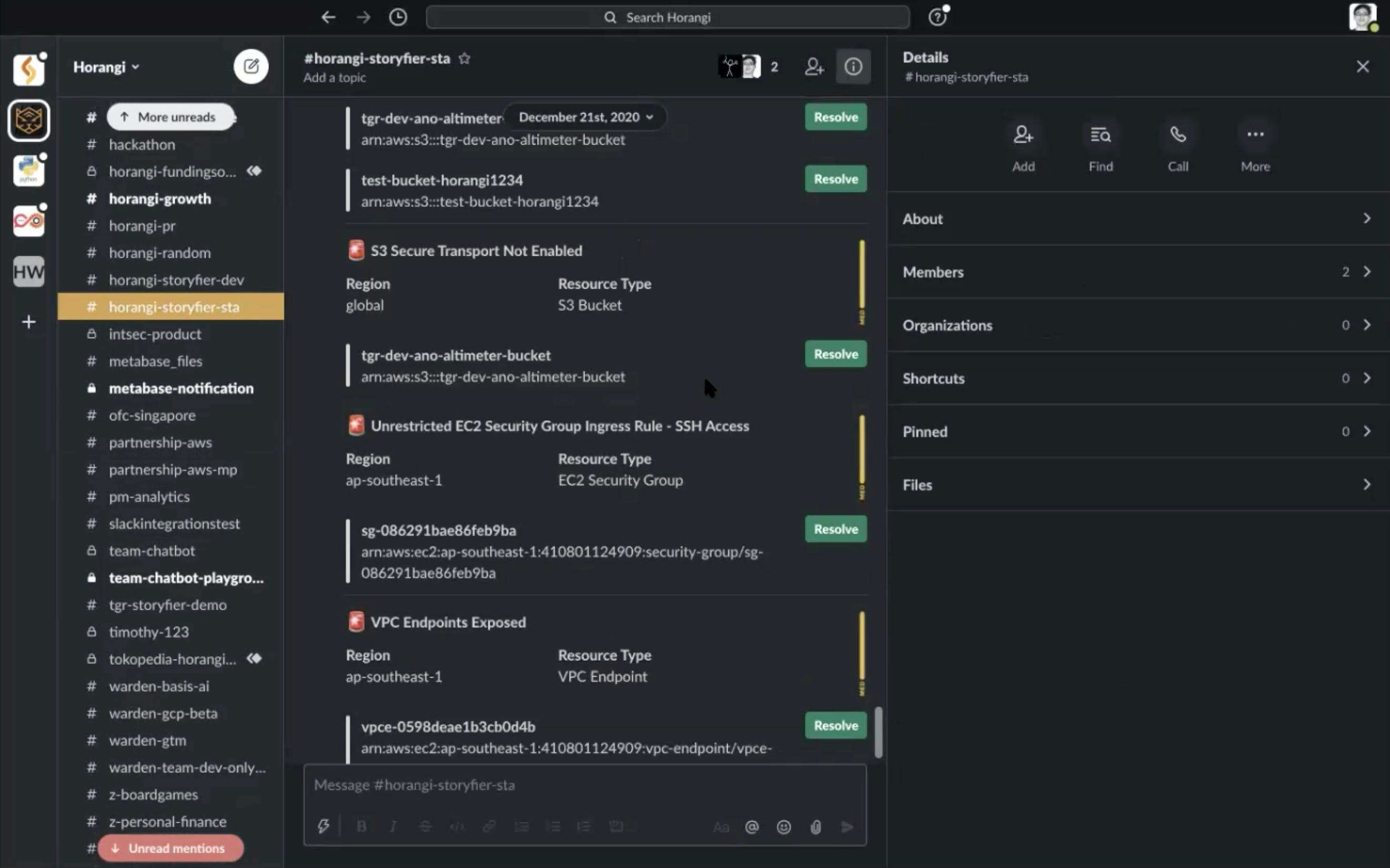Click the More options icon in Details
Viewport: 1390px width, 868px height.
tap(1255, 134)
